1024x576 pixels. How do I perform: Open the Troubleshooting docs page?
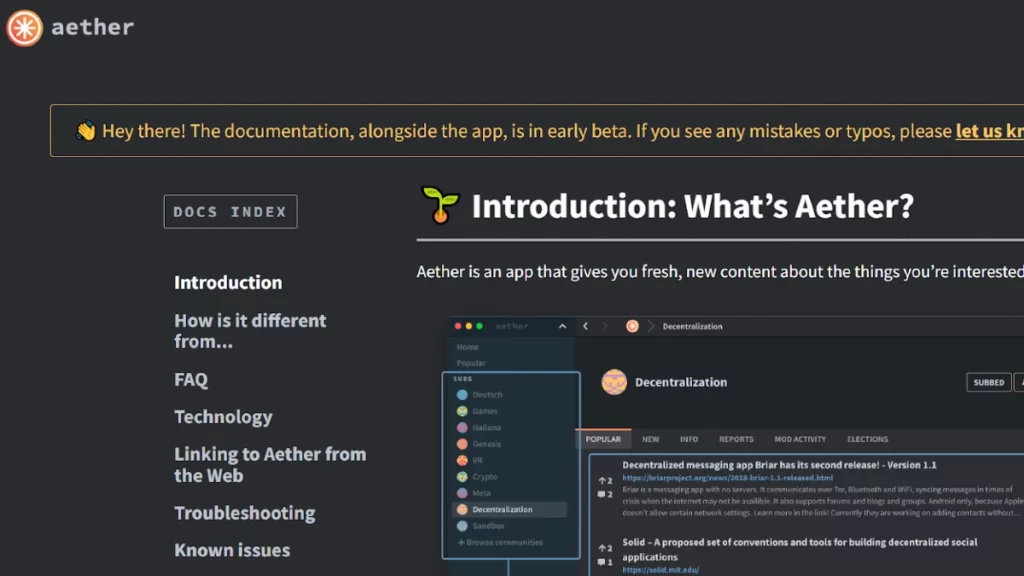tap(245, 513)
